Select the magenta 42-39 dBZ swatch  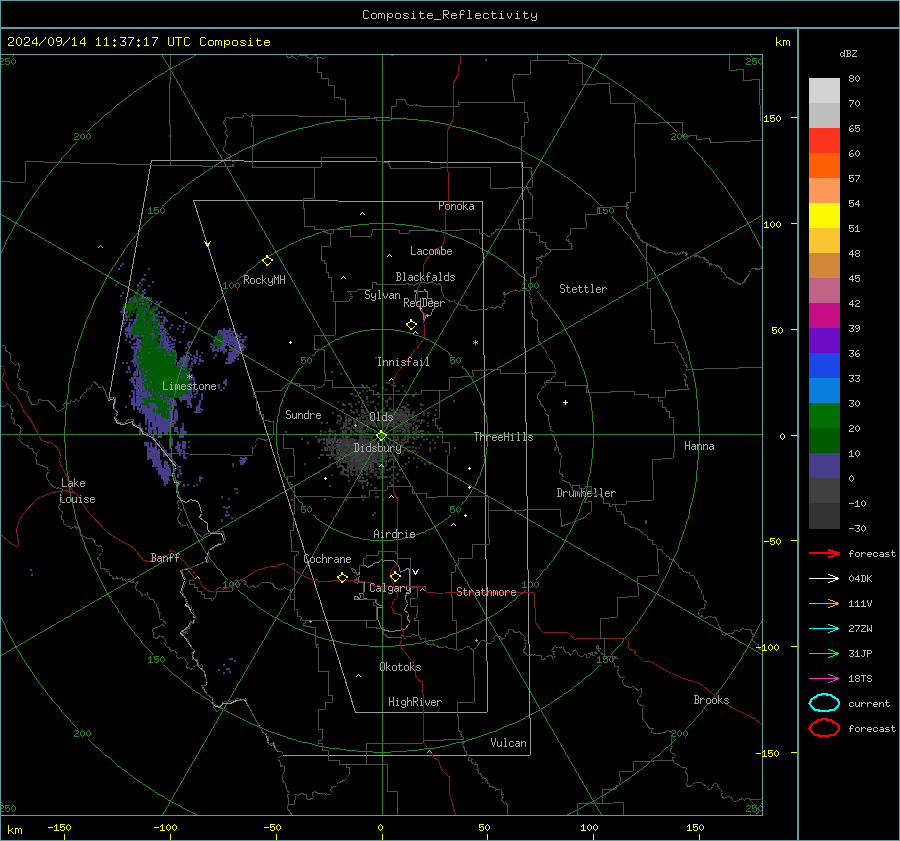824,316
